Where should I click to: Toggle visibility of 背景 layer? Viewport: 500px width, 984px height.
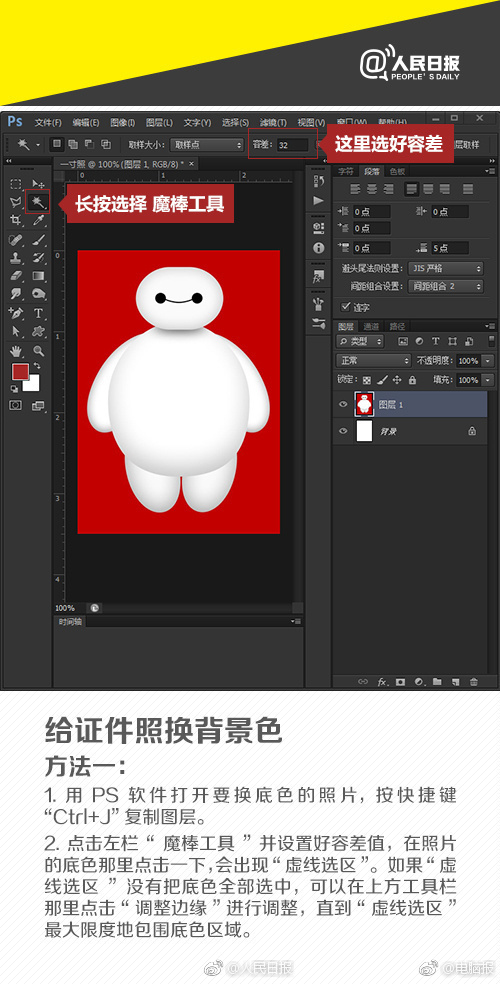tap(343, 431)
